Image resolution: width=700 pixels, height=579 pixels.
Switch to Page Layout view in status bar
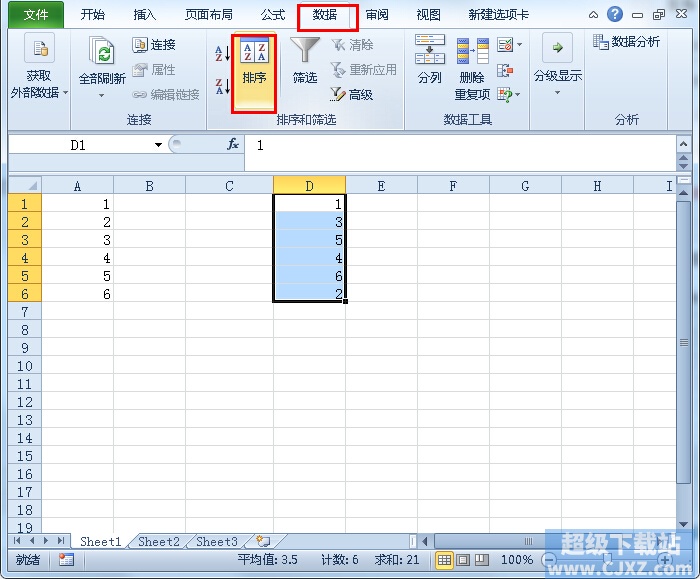pos(462,559)
